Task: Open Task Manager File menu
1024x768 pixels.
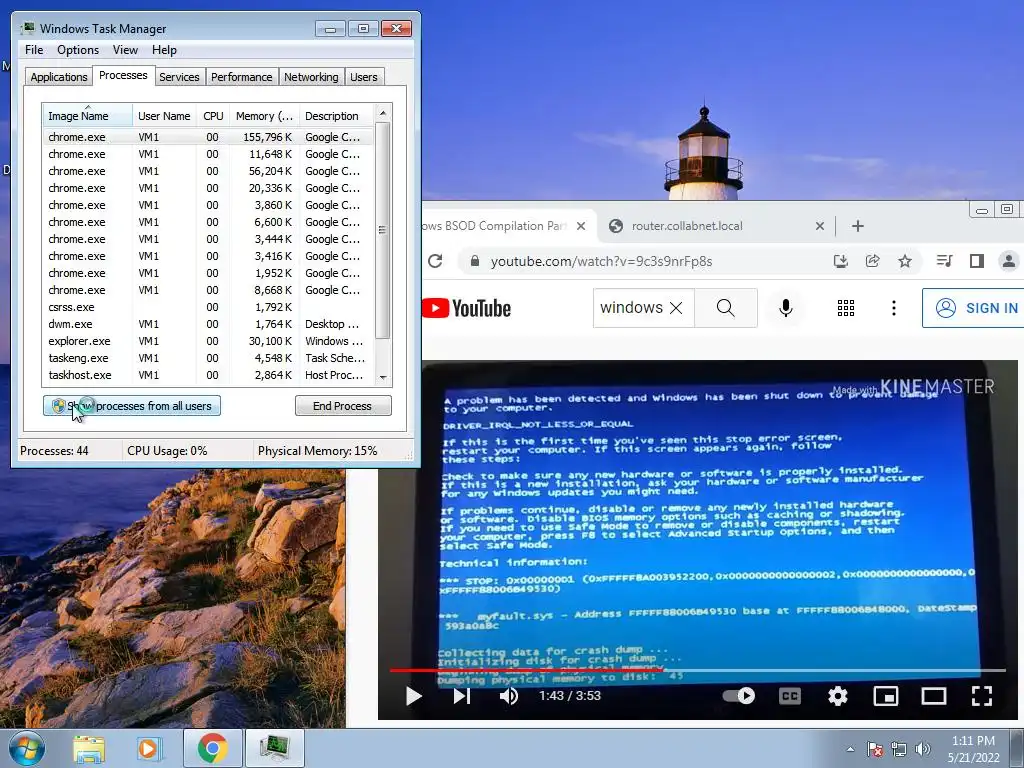Action: [34, 50]
